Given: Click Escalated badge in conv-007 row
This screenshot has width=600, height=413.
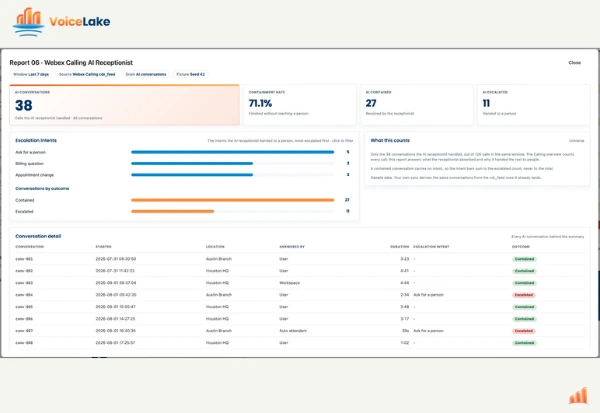Looking at the screenshot, I should [524, 331].
